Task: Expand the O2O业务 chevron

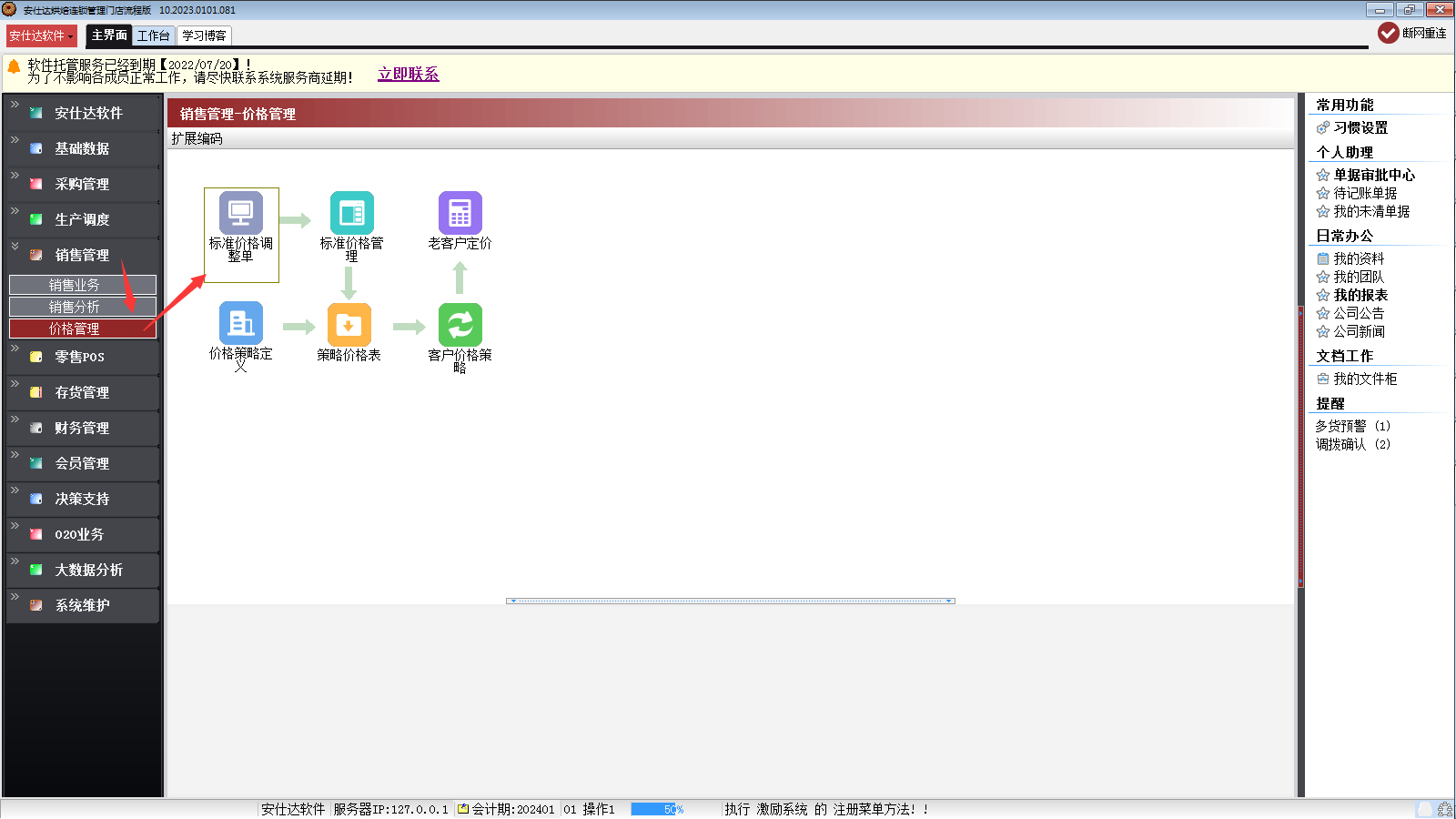Action: pyautogui.click(x=15, y=525)
